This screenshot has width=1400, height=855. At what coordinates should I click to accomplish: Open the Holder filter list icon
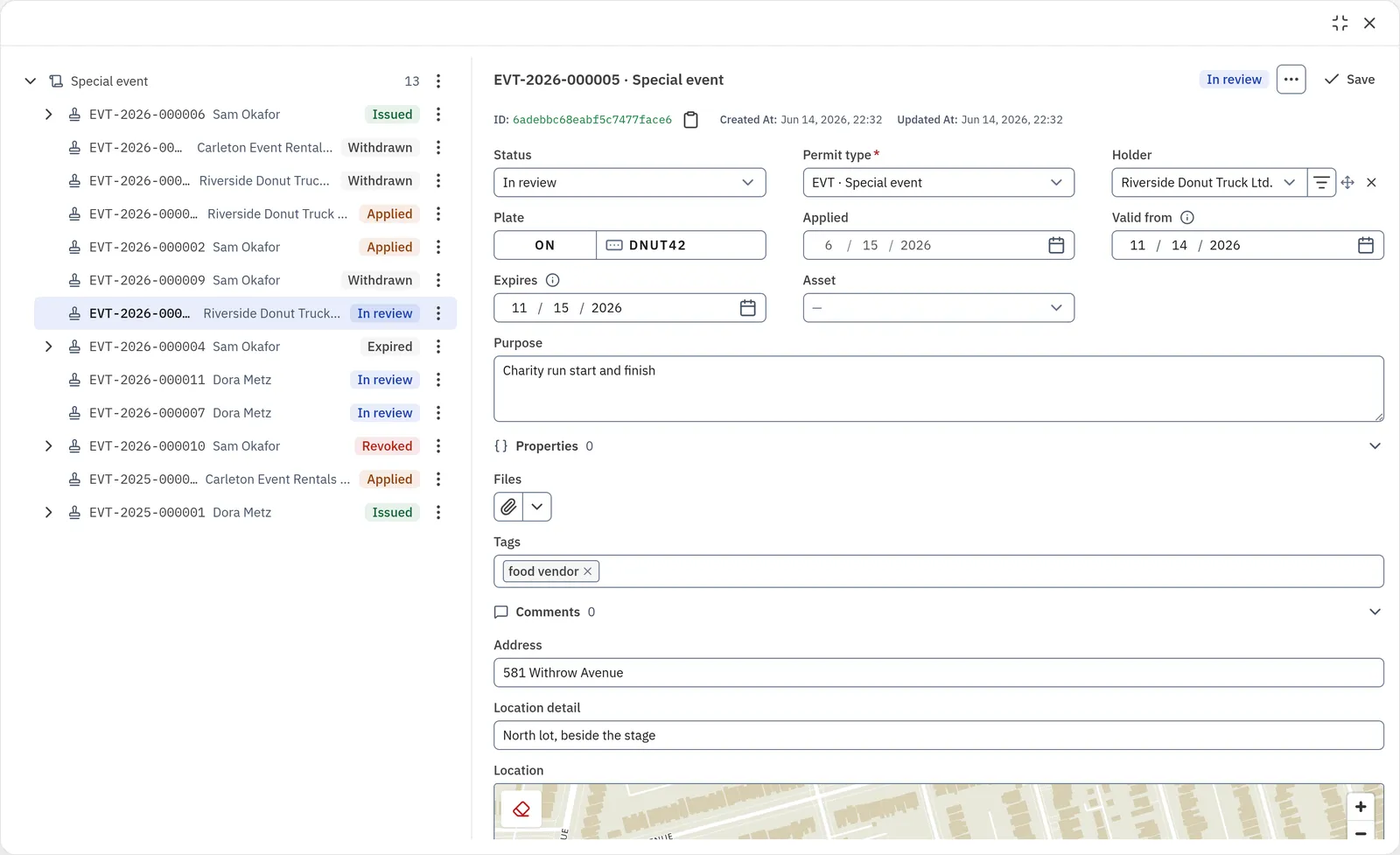[1321, 183]
